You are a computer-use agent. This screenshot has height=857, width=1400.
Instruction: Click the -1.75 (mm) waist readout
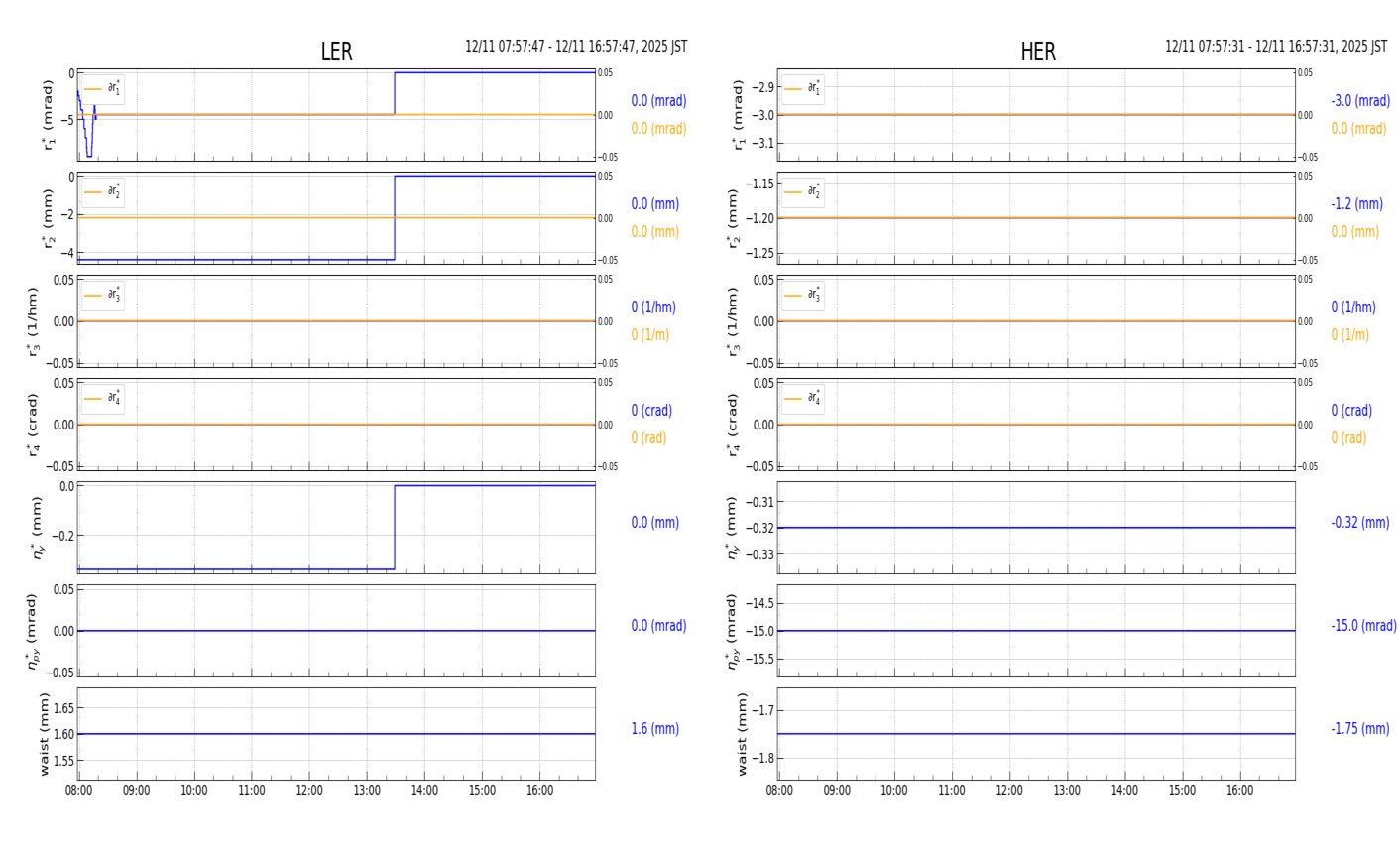[x=1359, y=729]
